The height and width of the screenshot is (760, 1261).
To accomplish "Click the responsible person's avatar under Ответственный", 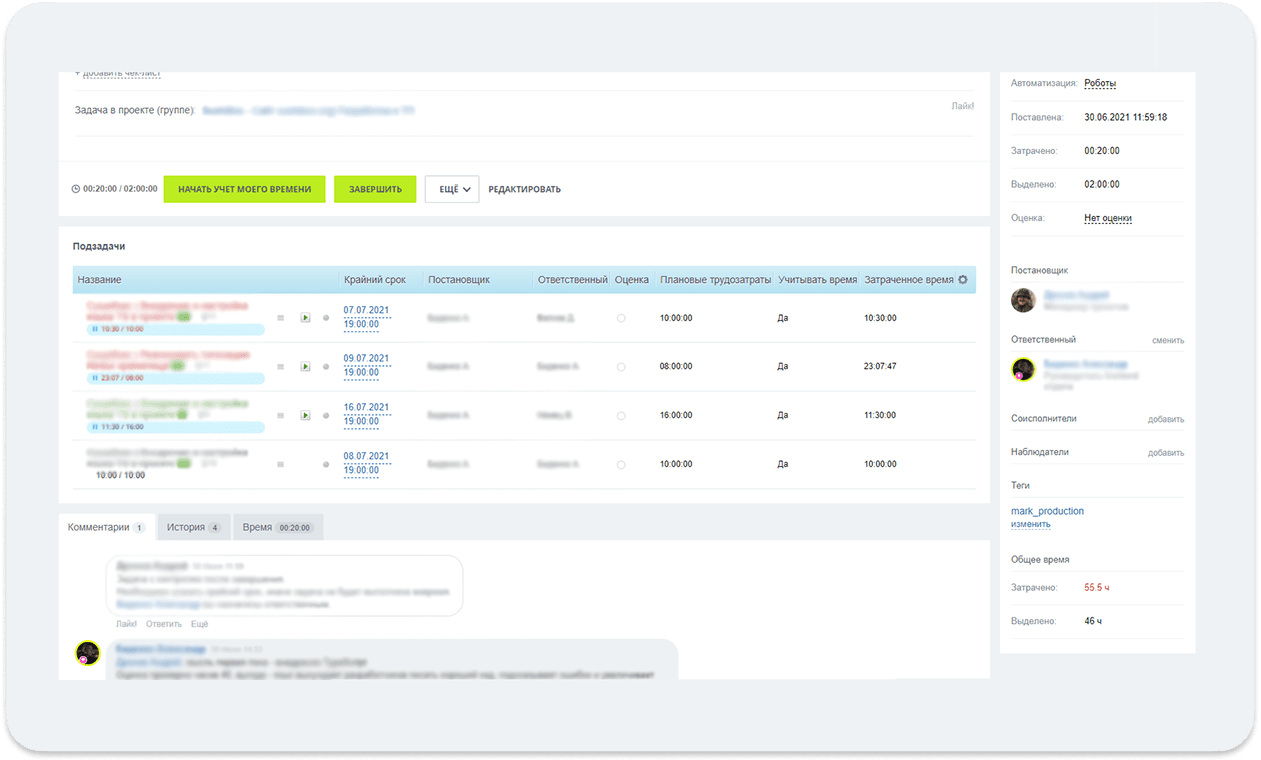I will coord(1023,369).
